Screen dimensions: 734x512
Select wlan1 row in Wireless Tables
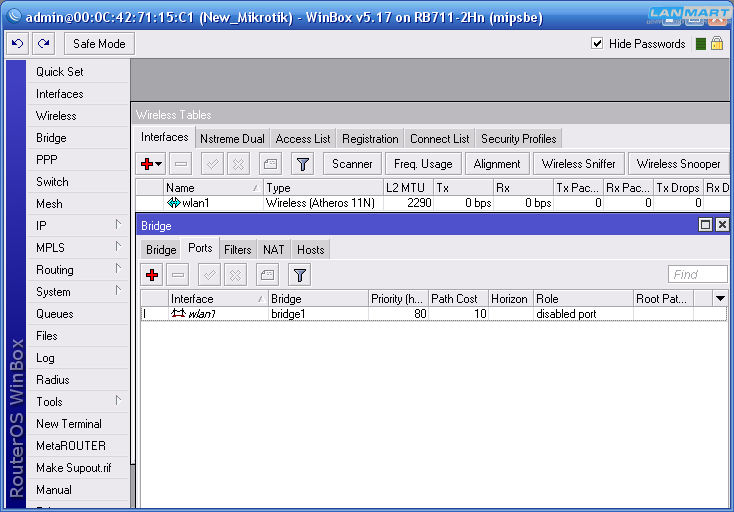[x=433, y=203]
